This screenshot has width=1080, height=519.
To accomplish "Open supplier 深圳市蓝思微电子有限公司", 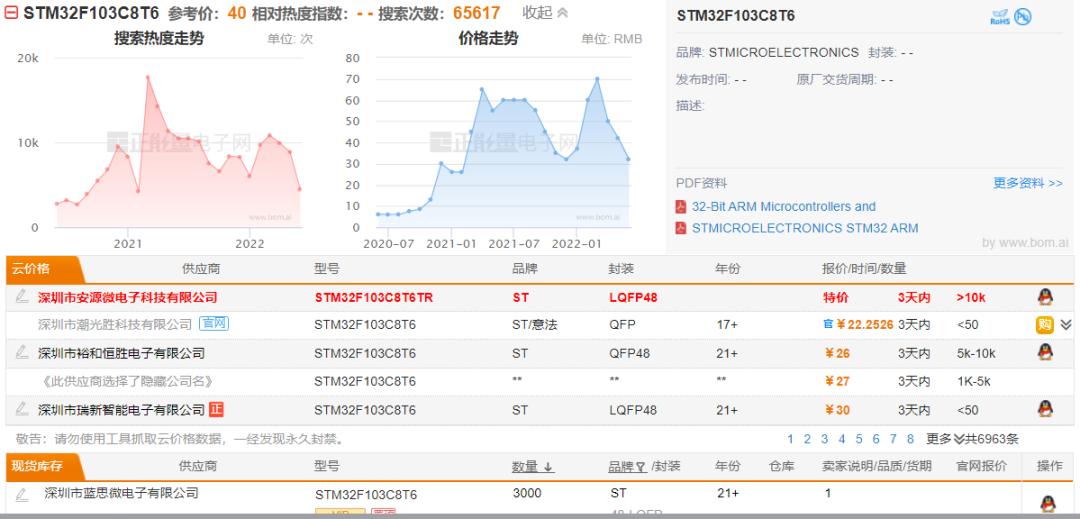I will point(121,493).
